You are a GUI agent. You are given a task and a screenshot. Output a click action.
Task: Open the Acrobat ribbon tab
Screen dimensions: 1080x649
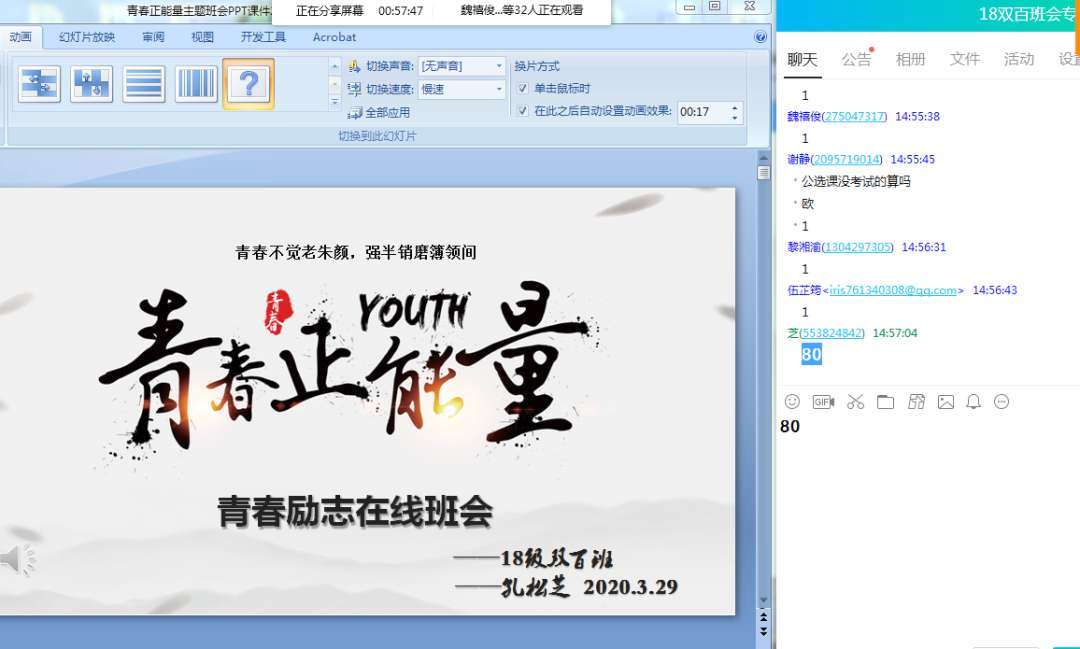click(x=333, y=37)
